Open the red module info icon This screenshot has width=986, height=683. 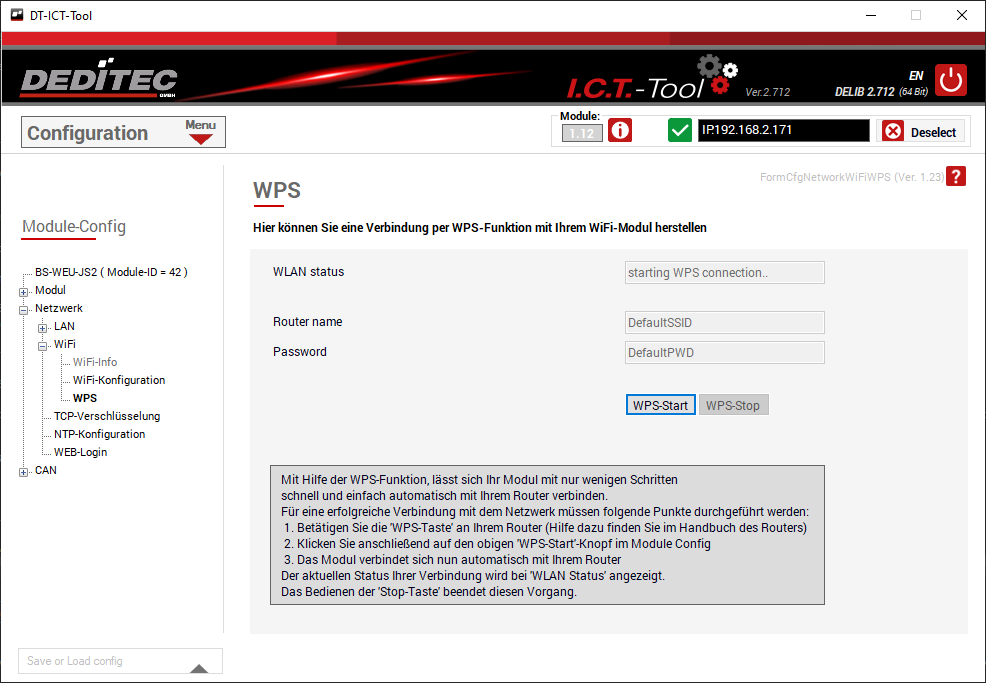(620, 131)
